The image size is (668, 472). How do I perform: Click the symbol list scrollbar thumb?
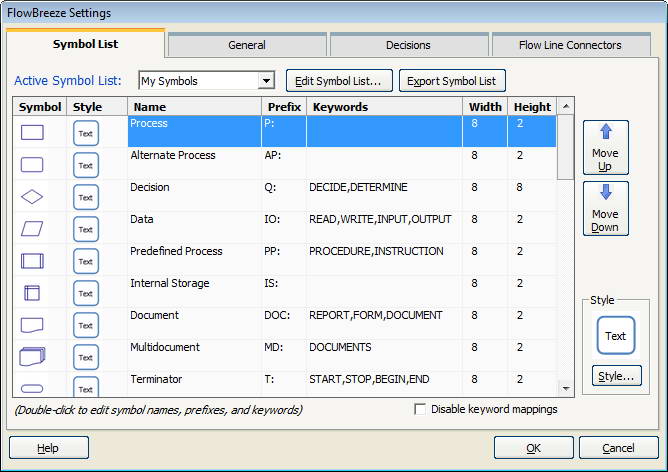click(x=566, y=147)
